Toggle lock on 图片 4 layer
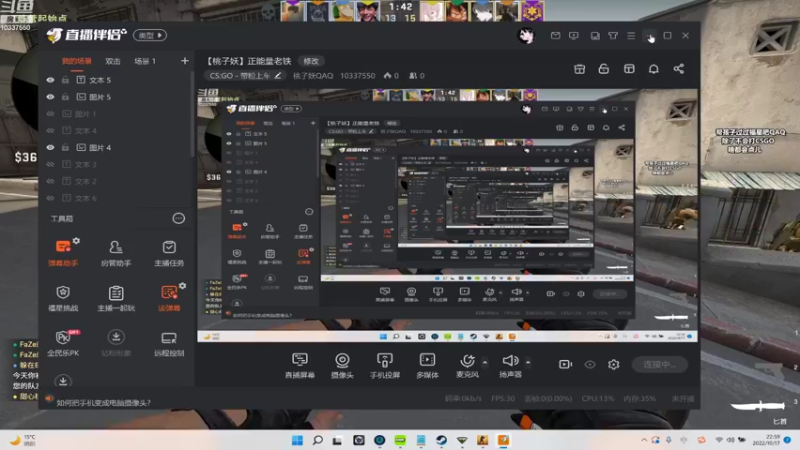The height and width of the screenshot is (450, 800). (65, 147)
